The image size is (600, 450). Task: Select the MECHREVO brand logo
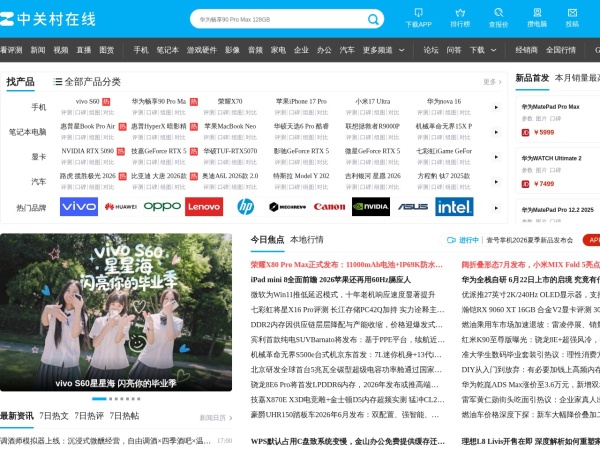coord(287,207)
